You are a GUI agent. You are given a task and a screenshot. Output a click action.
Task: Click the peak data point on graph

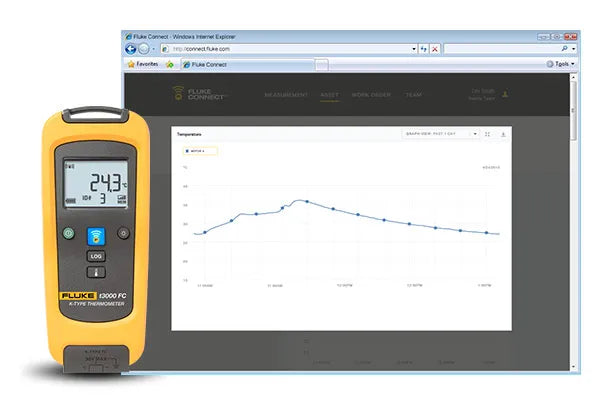306,201
